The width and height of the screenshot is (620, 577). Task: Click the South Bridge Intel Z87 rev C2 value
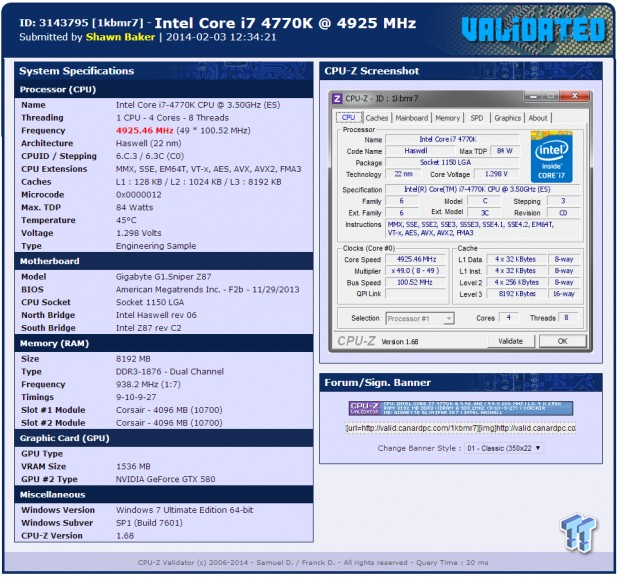pos(148,328)
